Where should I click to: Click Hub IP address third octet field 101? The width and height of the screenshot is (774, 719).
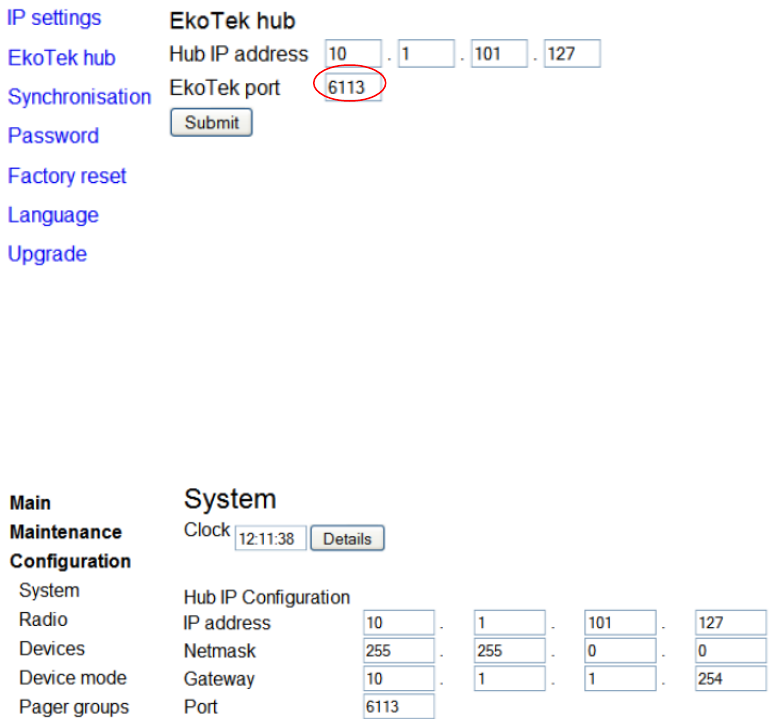pos(499,53)
